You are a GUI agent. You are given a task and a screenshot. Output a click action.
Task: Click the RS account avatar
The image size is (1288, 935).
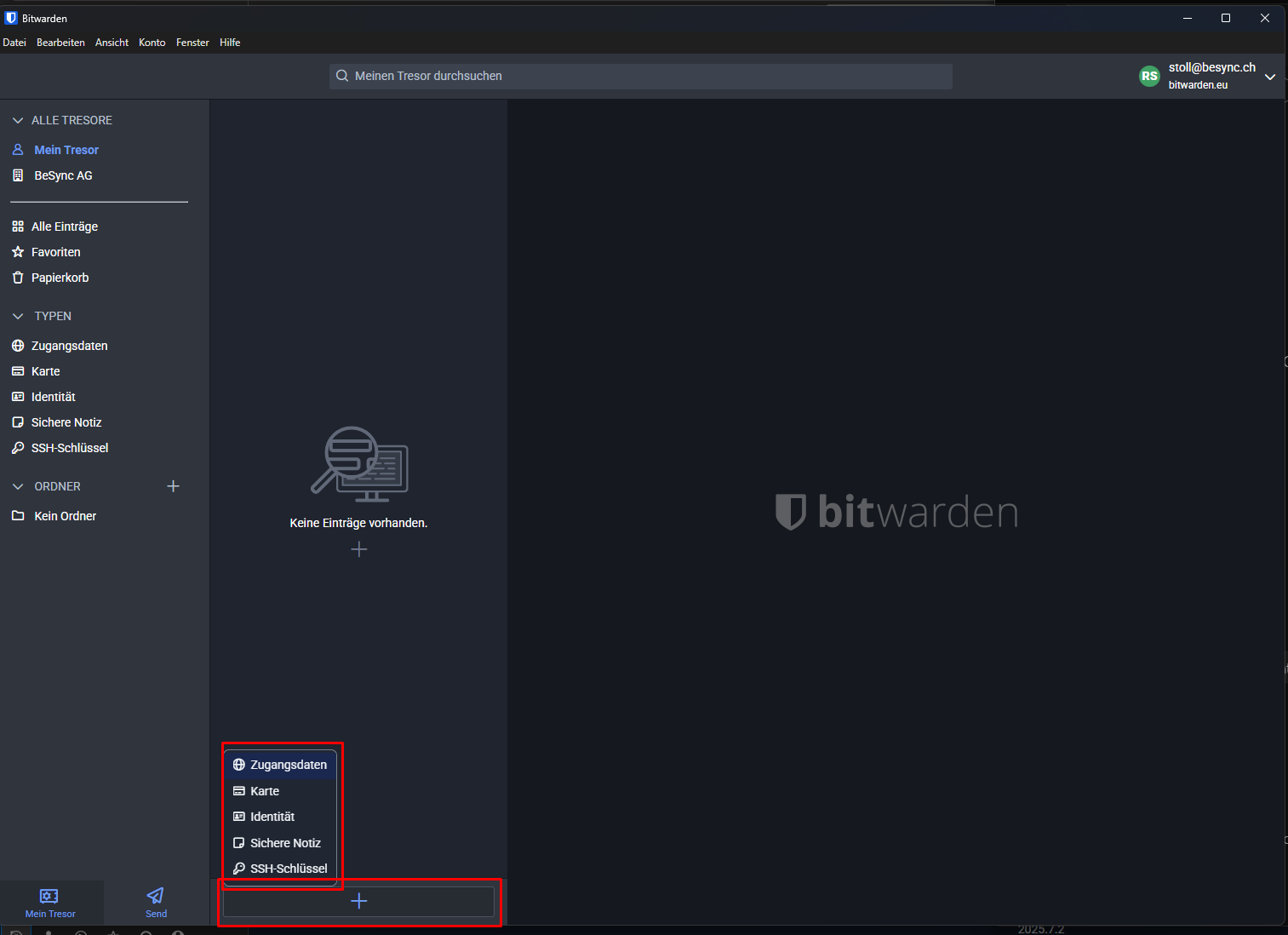[1149, 76]
